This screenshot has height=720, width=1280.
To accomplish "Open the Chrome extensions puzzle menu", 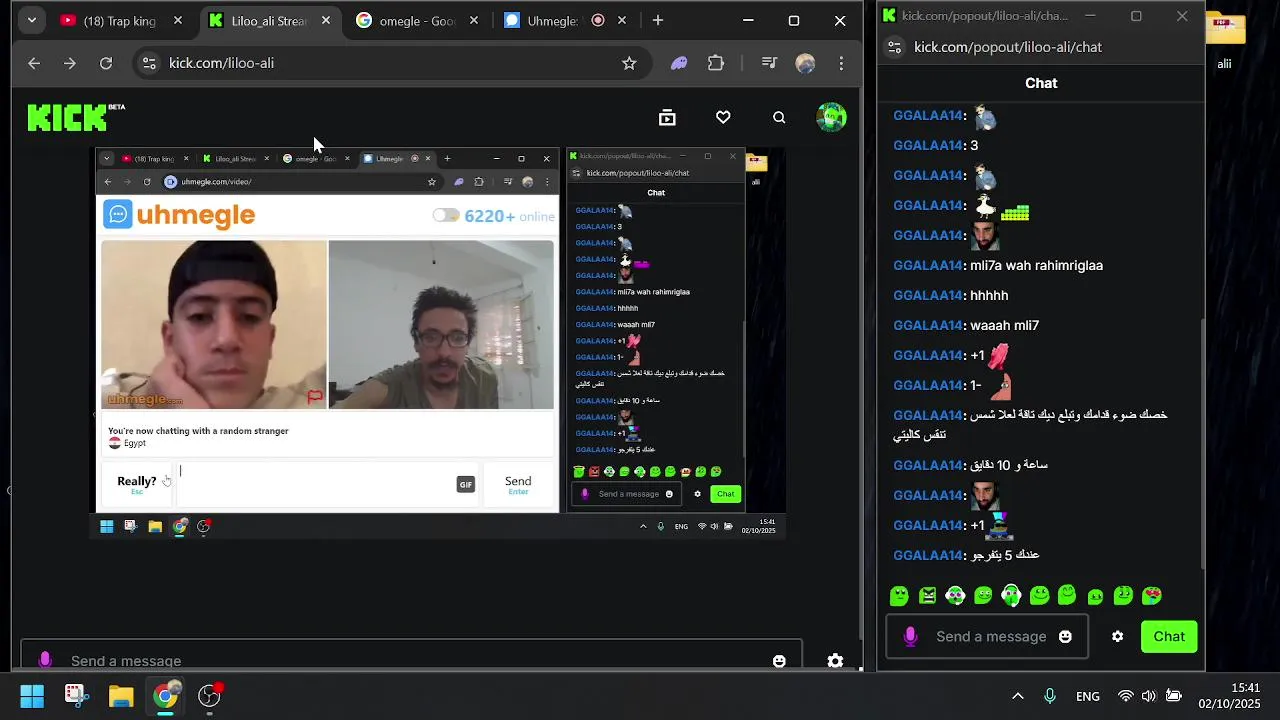I will click(716, 63).
